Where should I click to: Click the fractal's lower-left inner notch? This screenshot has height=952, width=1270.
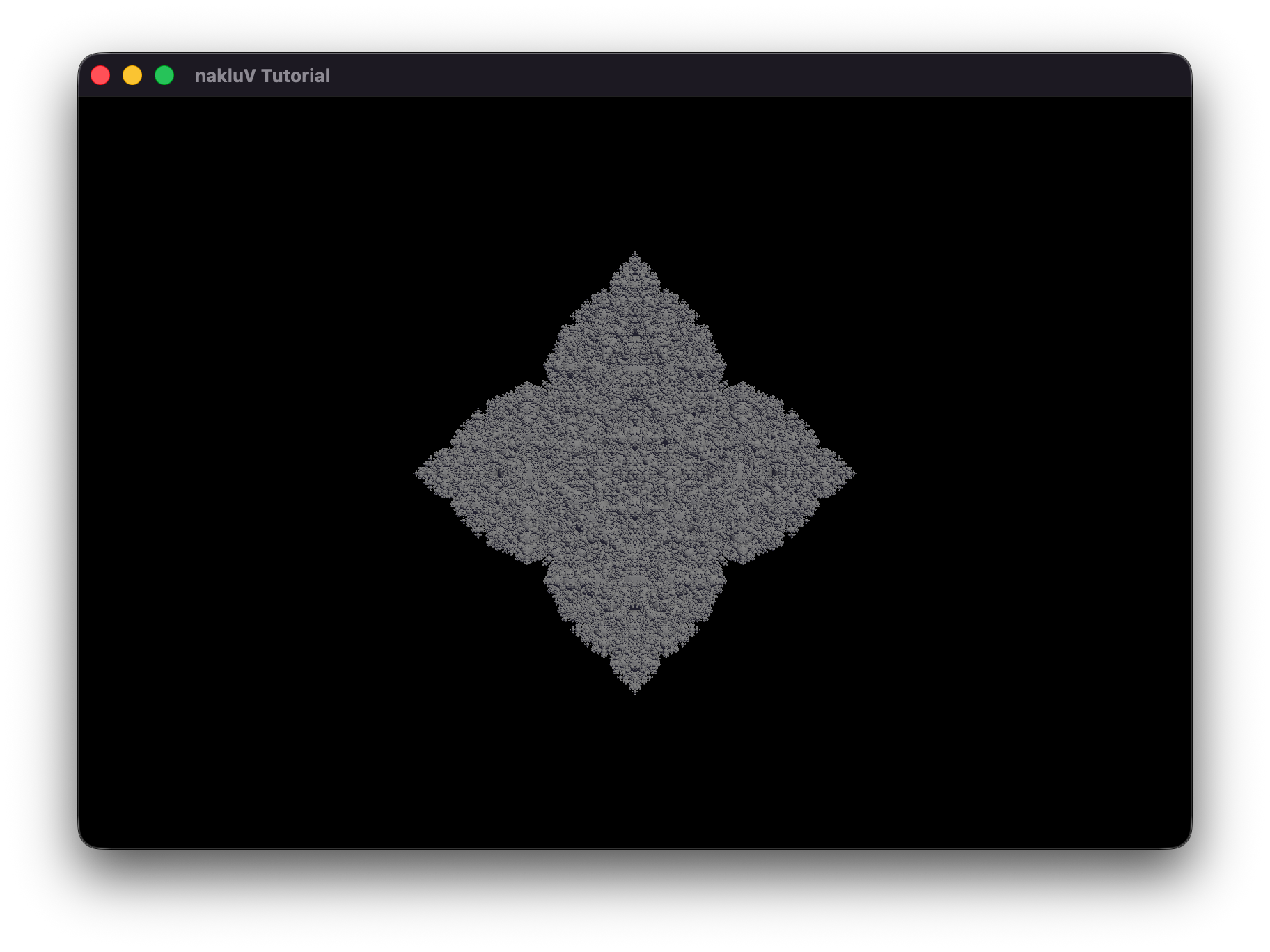(x=544, y=564)
